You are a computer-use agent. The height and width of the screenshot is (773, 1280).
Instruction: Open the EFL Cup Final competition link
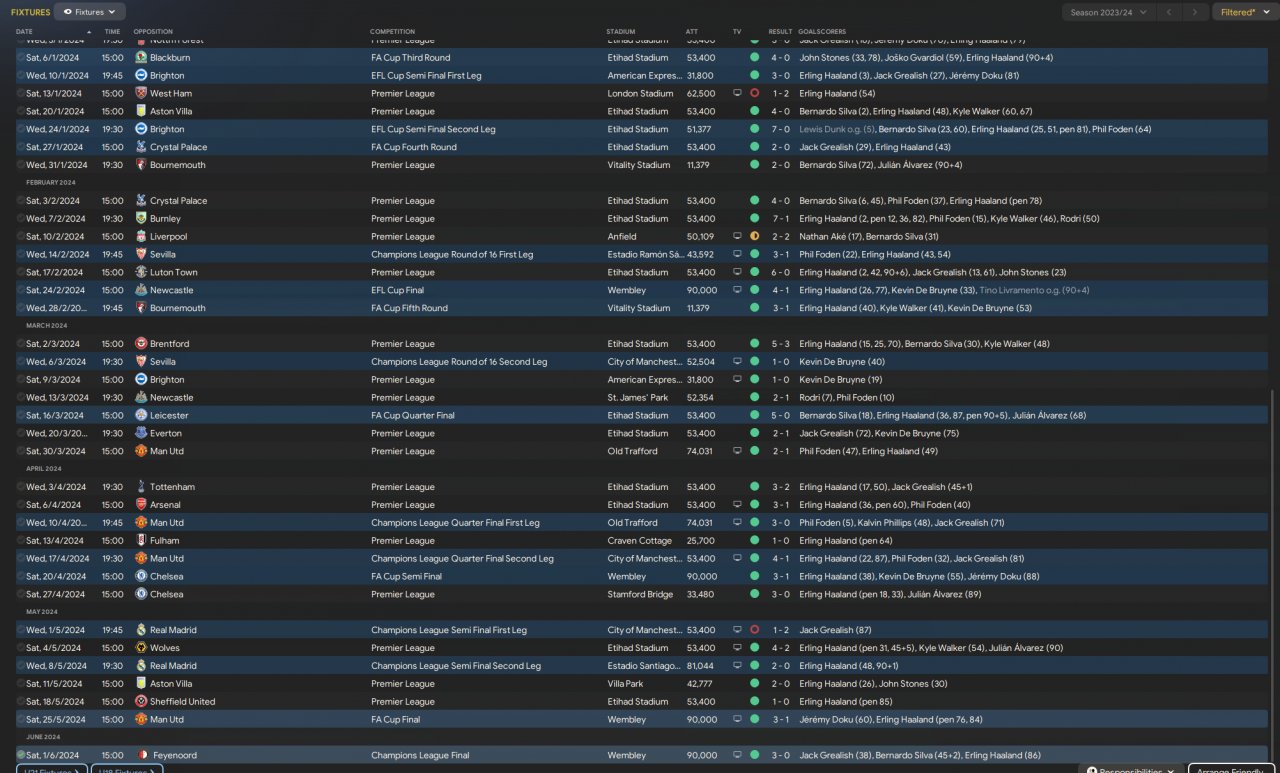[x=397, y=290]
